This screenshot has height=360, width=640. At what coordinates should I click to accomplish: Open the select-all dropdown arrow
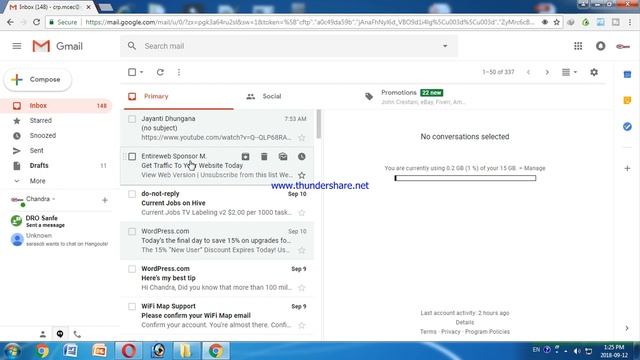coord(142,72)
